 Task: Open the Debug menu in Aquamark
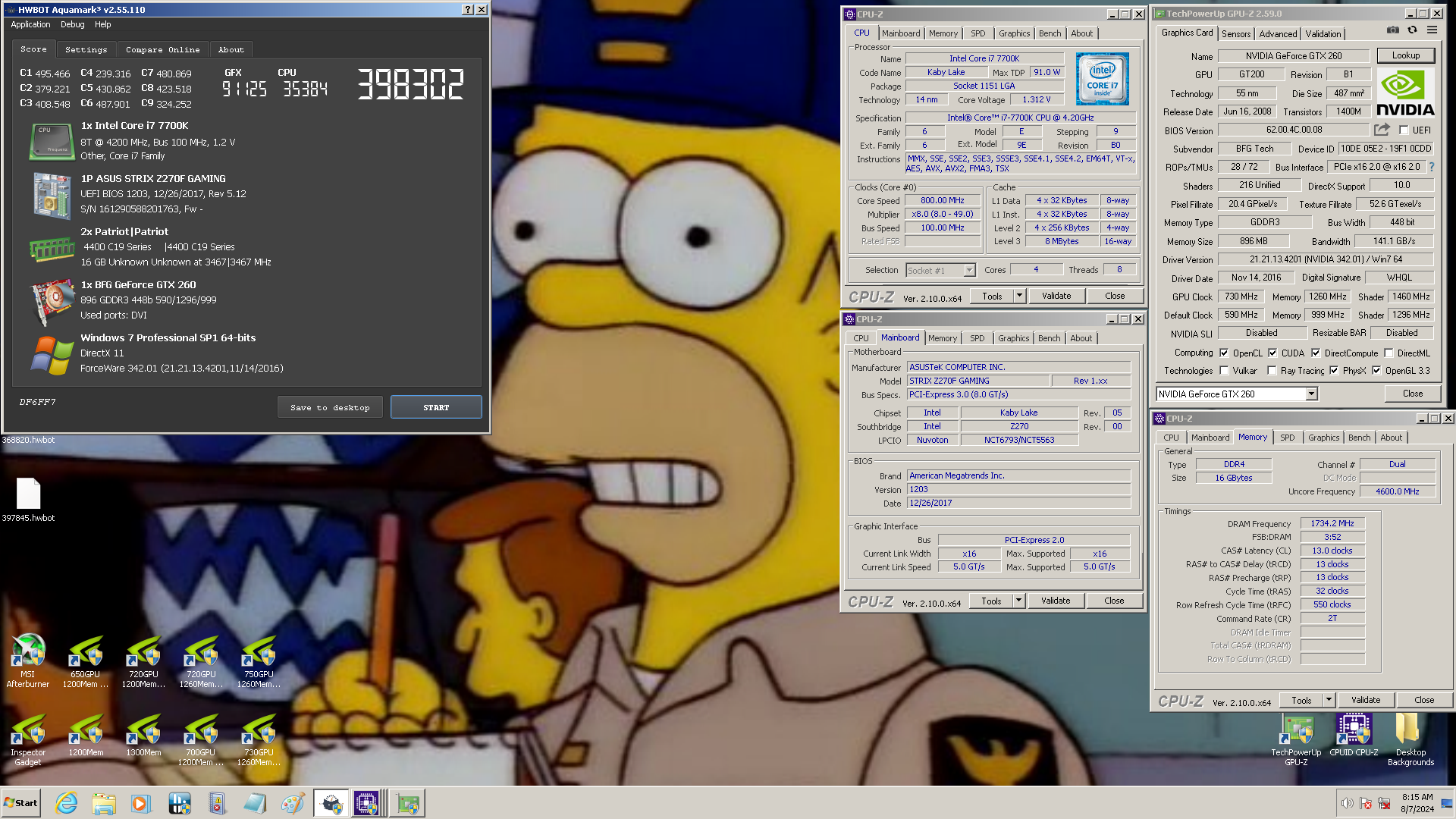click(73, 24)
